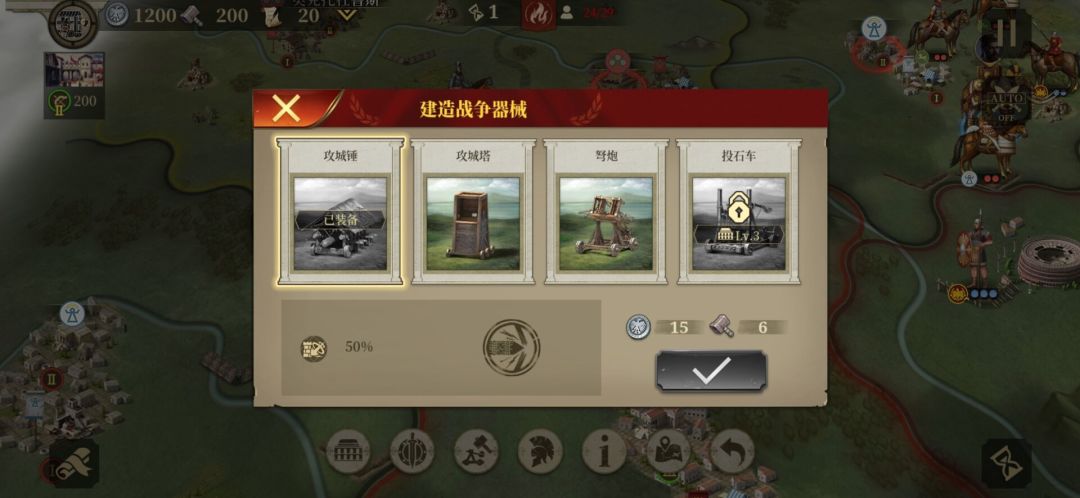The height and width of the screenshot is (498, 1080).
Task: Open the city building icon in bottom bar
Action: click(348, 452)
